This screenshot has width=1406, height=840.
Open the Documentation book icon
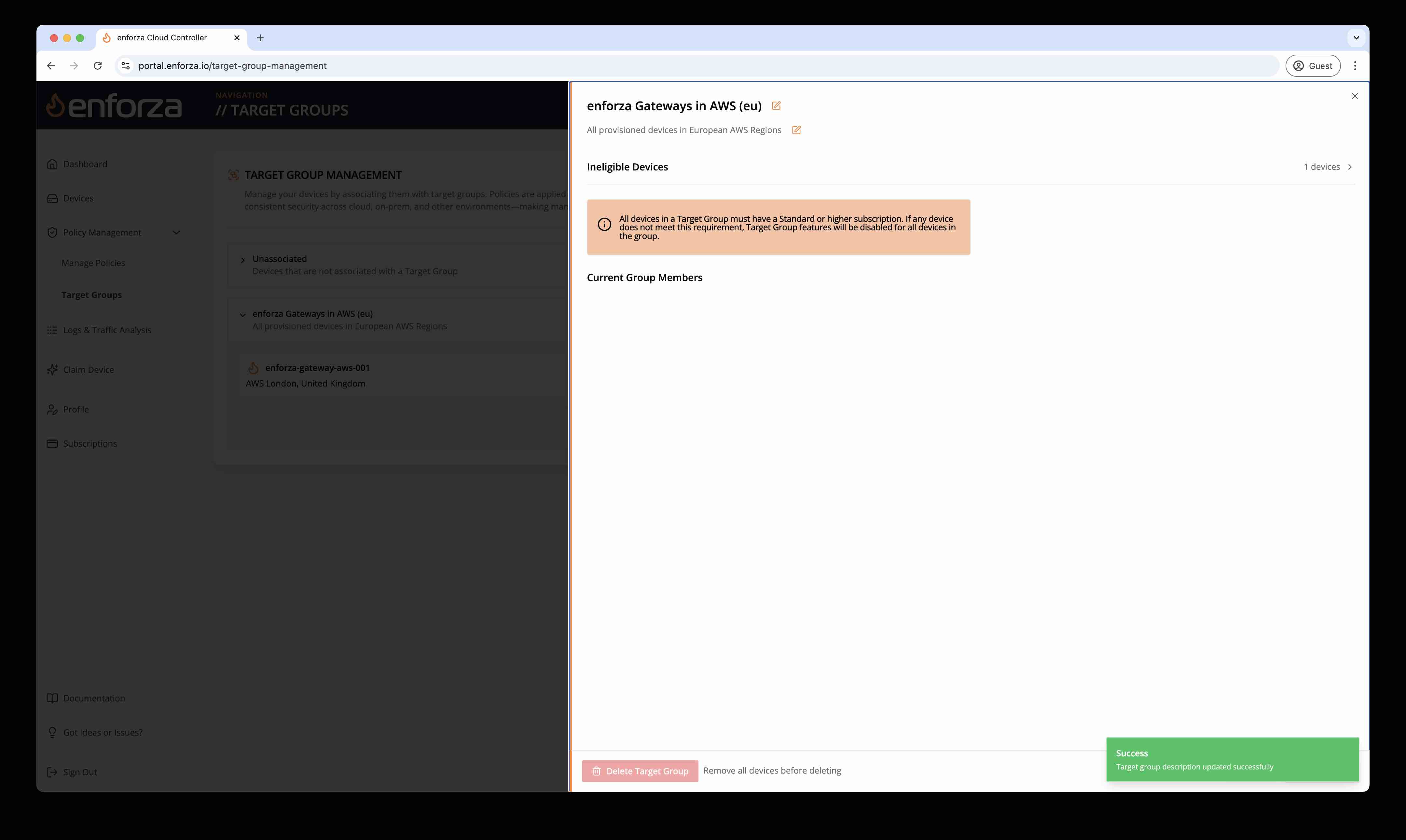[x=52, y=698]
